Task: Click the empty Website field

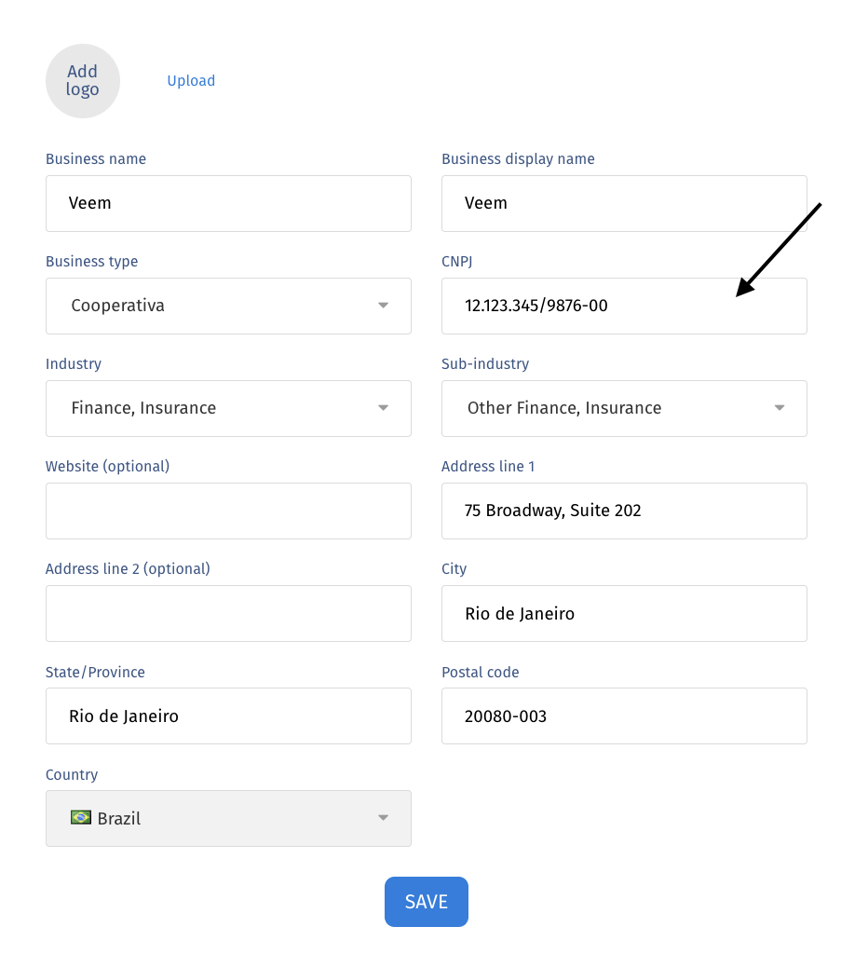Action: (x=228, y=511)
